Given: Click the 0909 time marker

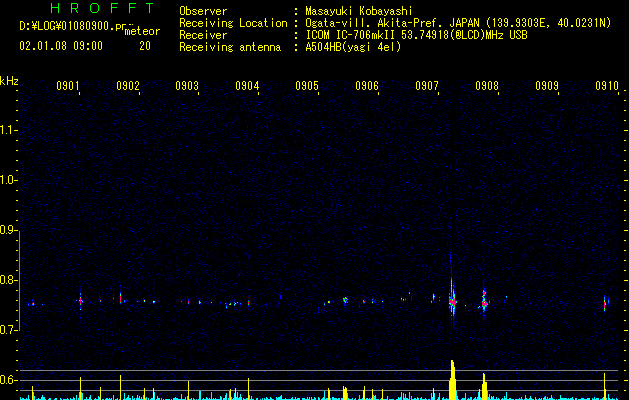Looking at the screenshot, I should 547,85.
